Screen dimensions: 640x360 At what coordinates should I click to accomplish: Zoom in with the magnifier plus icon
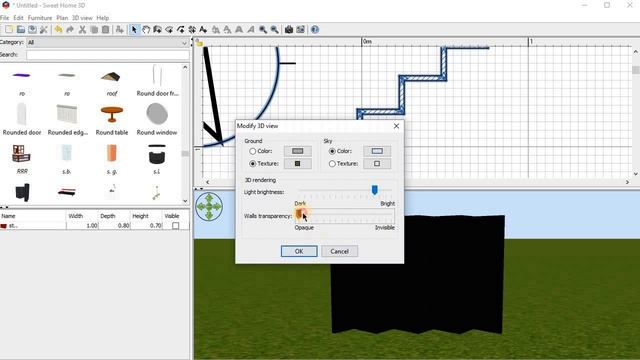(x=263, y=29)
